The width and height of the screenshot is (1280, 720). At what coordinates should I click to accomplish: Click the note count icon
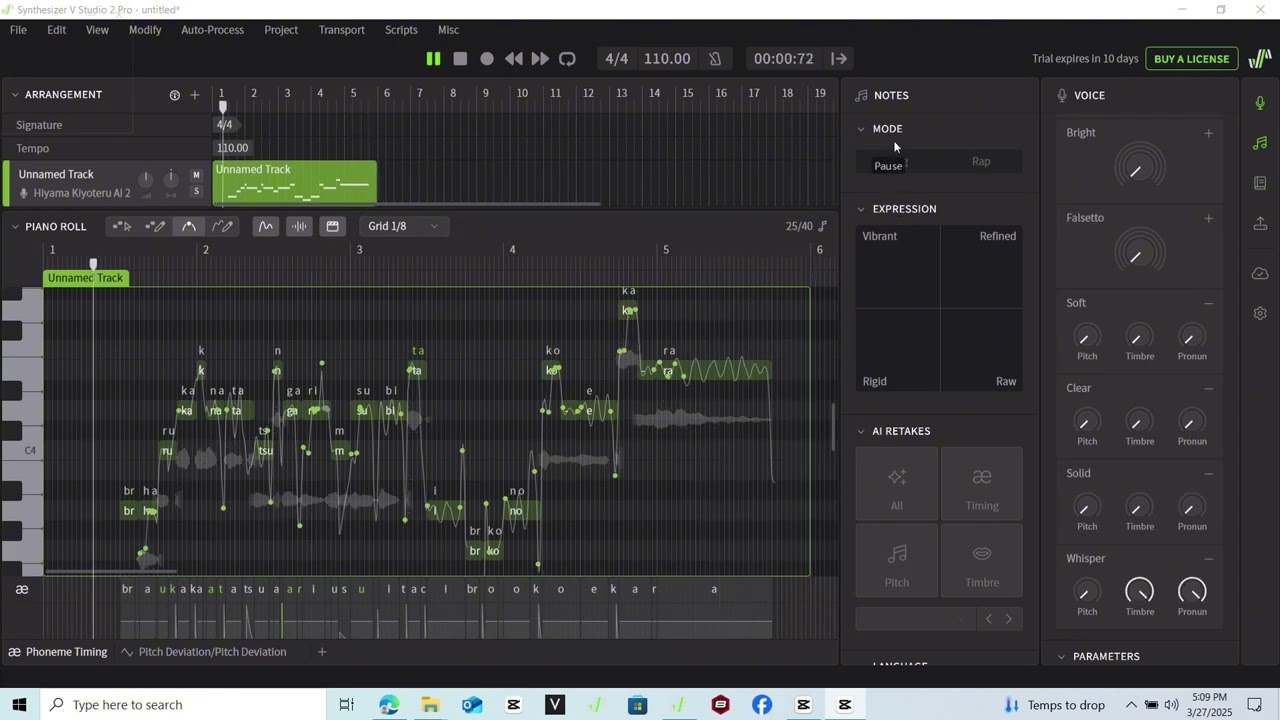tap(823, 227)
